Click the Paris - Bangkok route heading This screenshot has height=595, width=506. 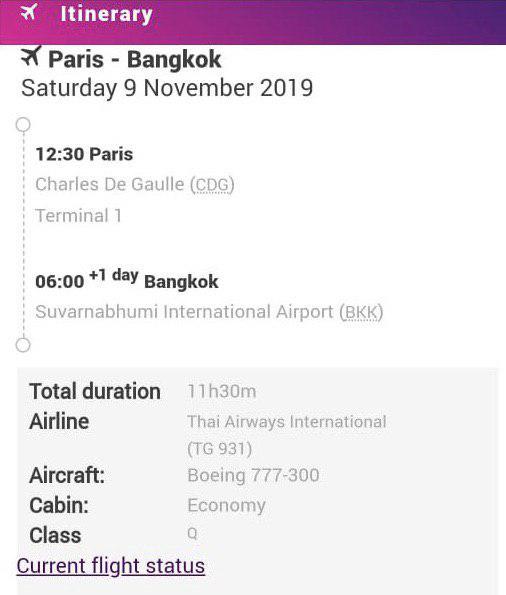point(135,60)
